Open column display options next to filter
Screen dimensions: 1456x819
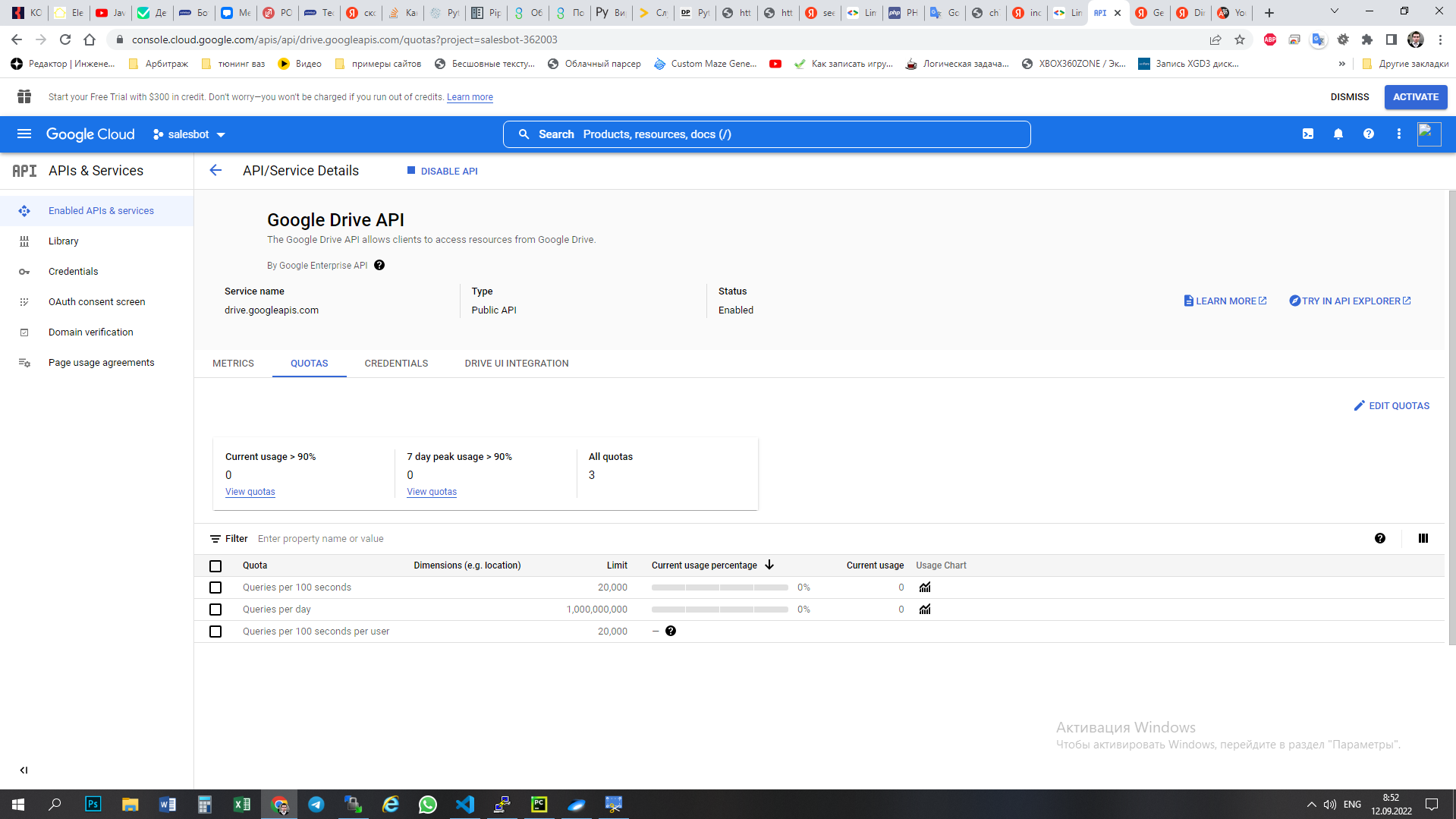click(x=1423, y=538)
